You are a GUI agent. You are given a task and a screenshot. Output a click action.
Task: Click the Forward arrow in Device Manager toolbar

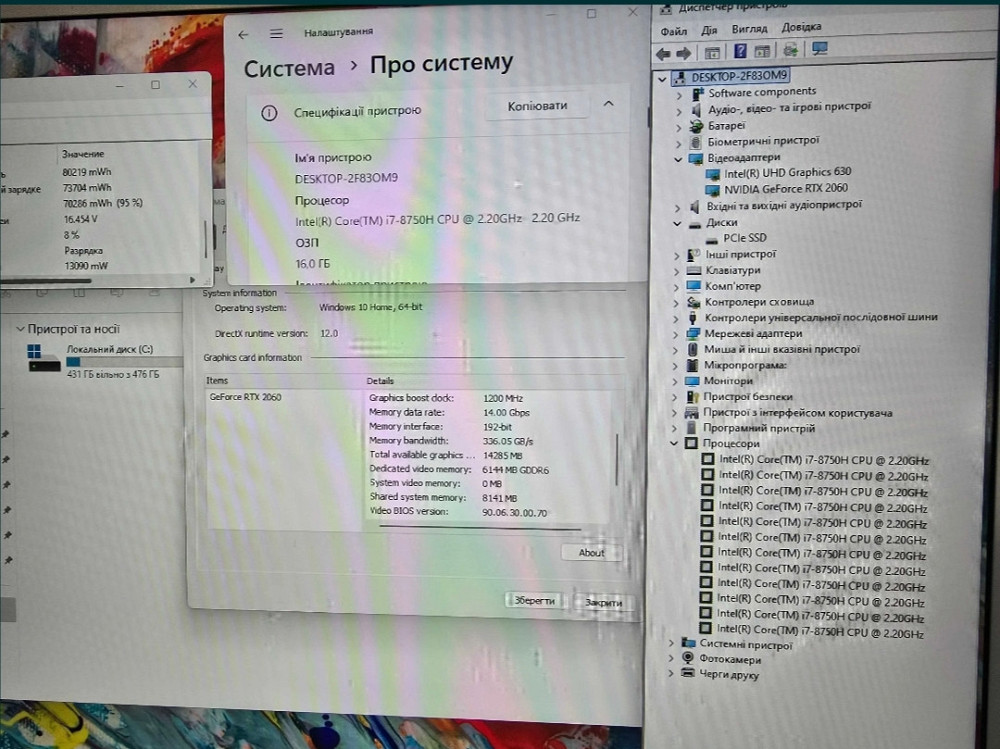tap(684, 51)
